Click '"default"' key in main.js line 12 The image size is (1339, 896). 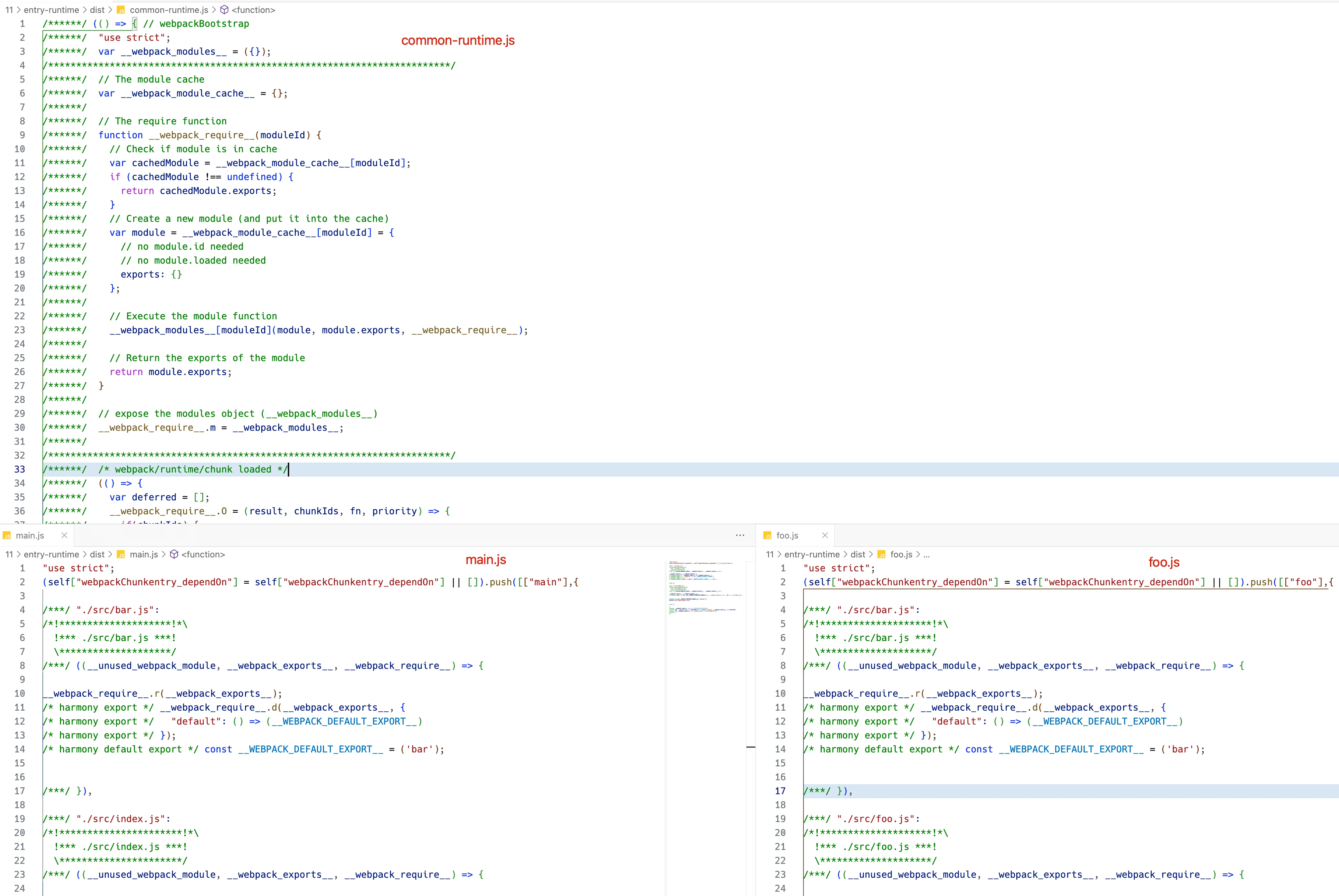point(196,721)
